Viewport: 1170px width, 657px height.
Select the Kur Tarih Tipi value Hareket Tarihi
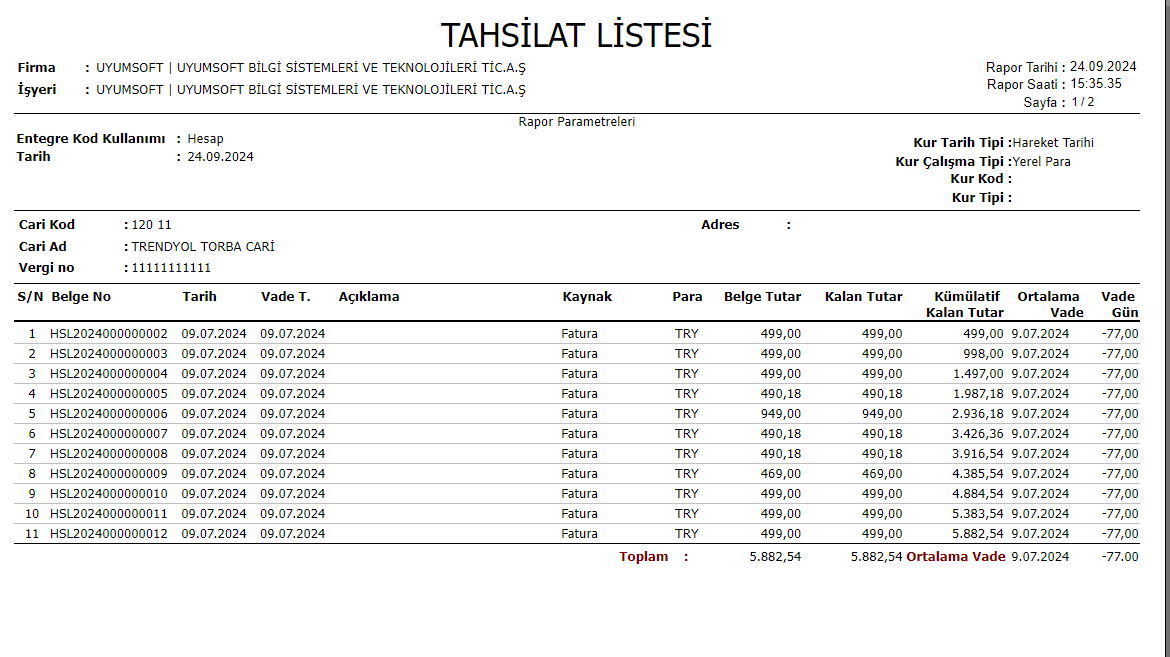click(1053, 143)
